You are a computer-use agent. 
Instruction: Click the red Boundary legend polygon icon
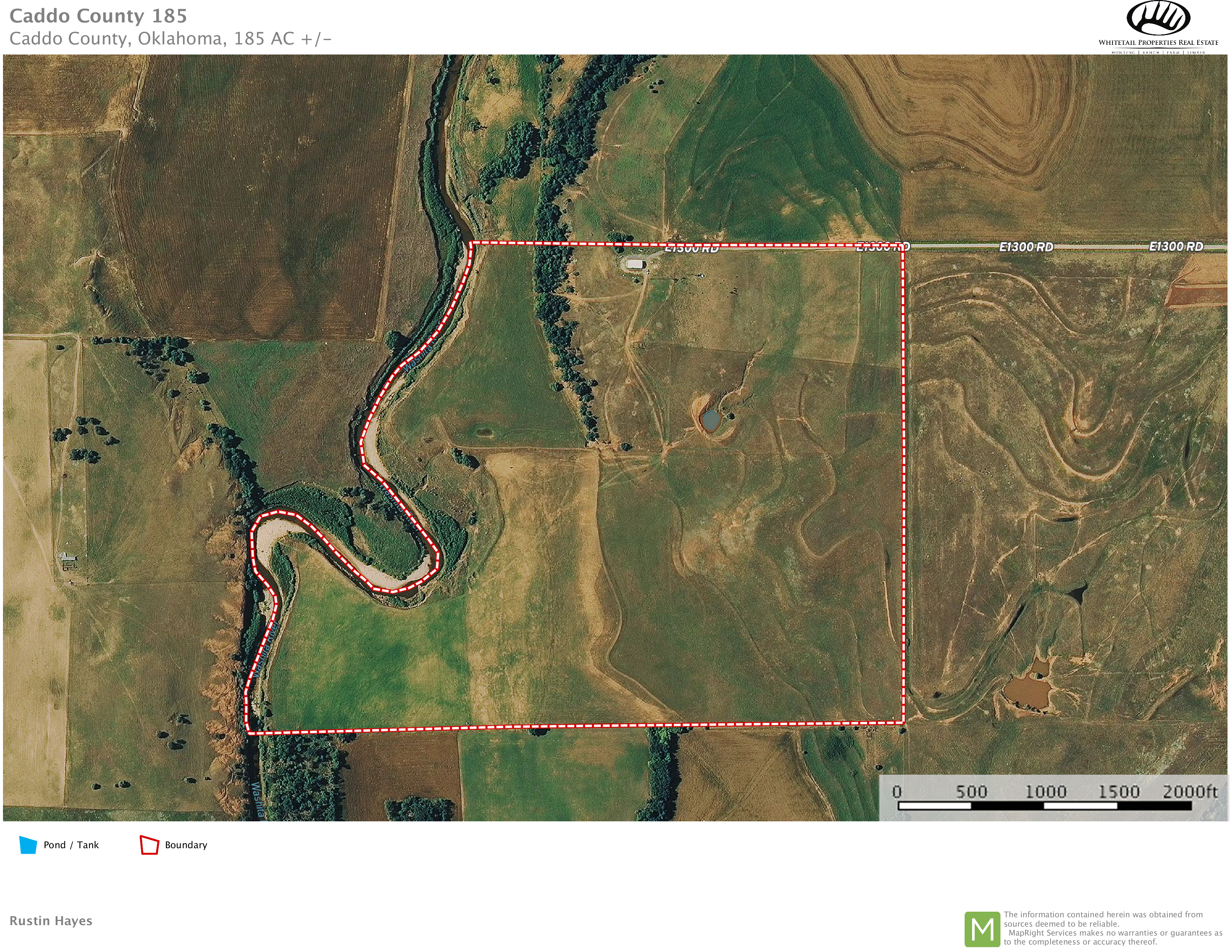[149, 844]
